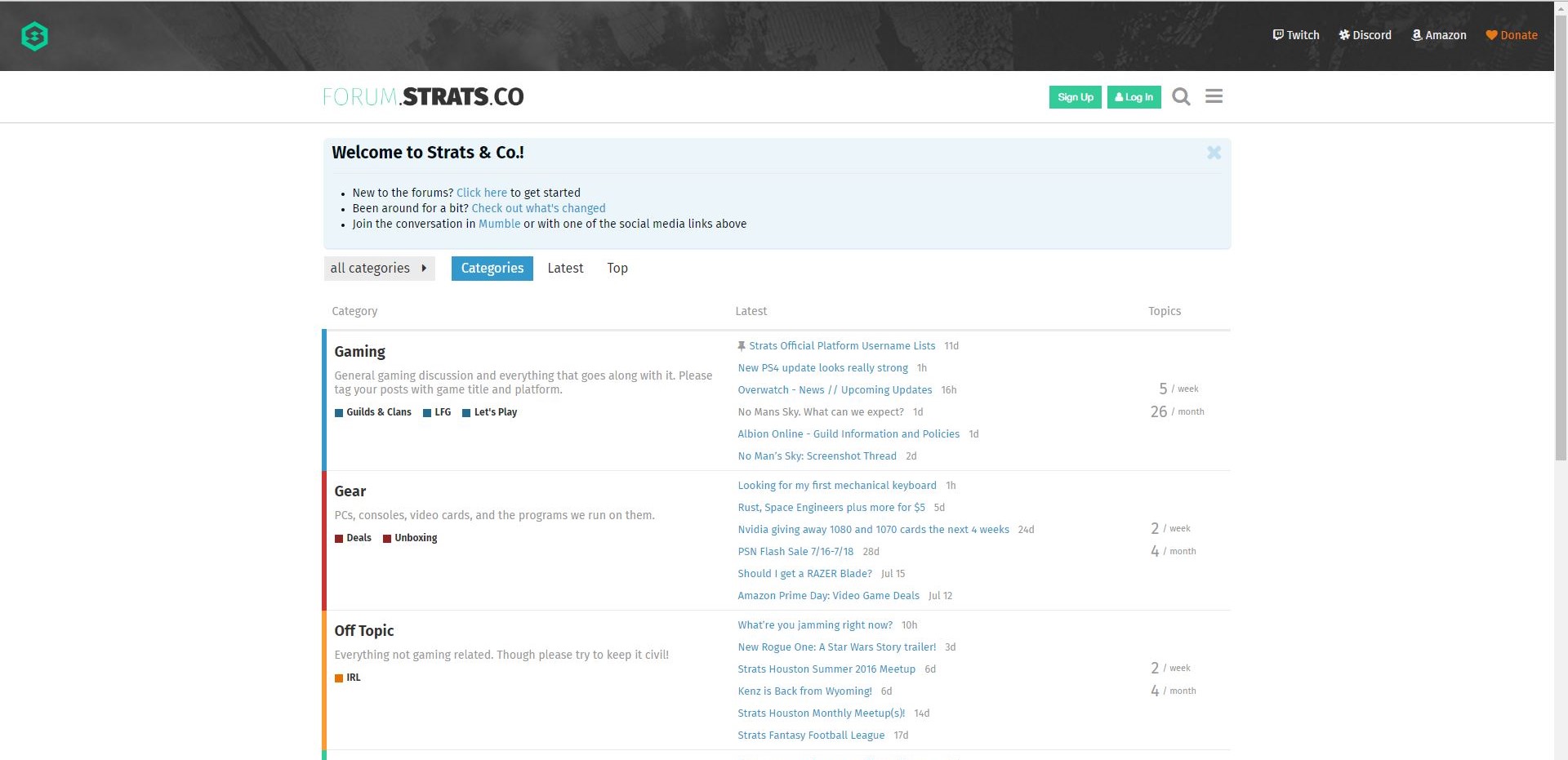Open Strats Fantasy Football League topic

click(811, 736)
